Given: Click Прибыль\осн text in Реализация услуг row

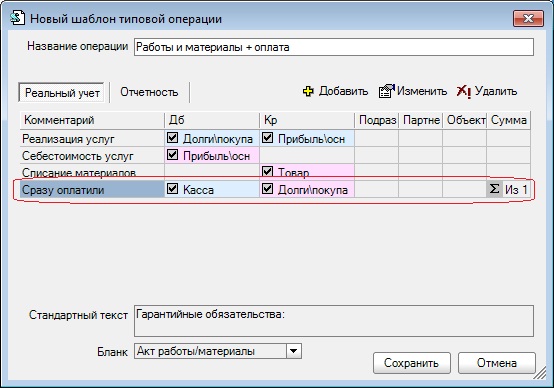Looking at the screenshot, I should pos(311,139).
